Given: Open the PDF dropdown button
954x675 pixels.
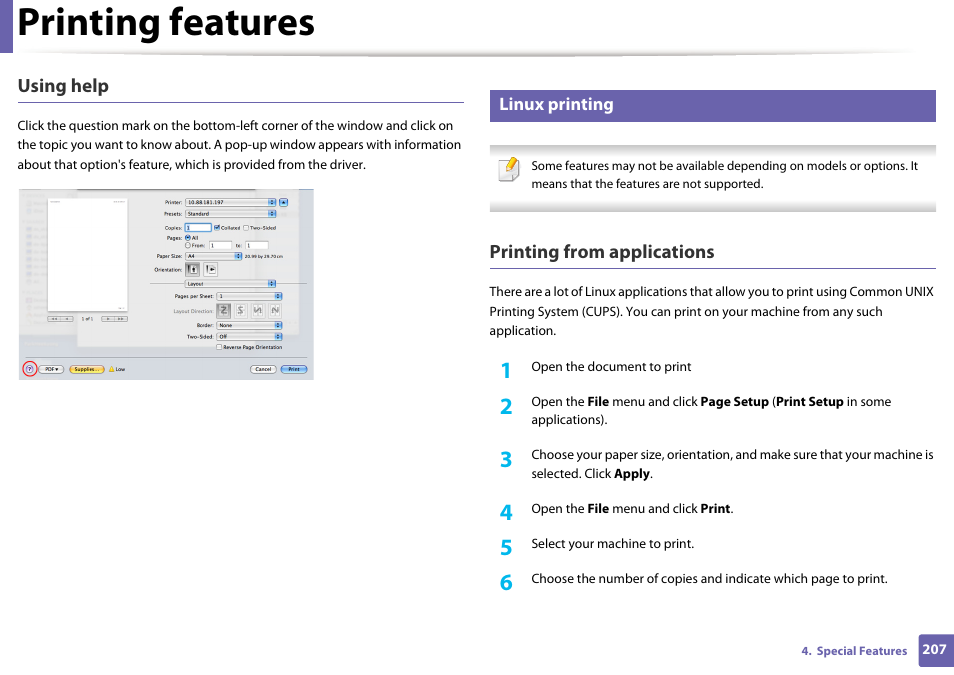Looking at the screenshot, I should (51, 369).
